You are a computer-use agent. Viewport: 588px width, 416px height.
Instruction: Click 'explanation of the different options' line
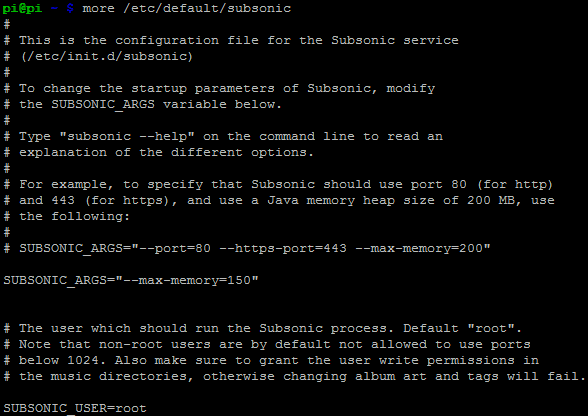click(x=166, y=152)
